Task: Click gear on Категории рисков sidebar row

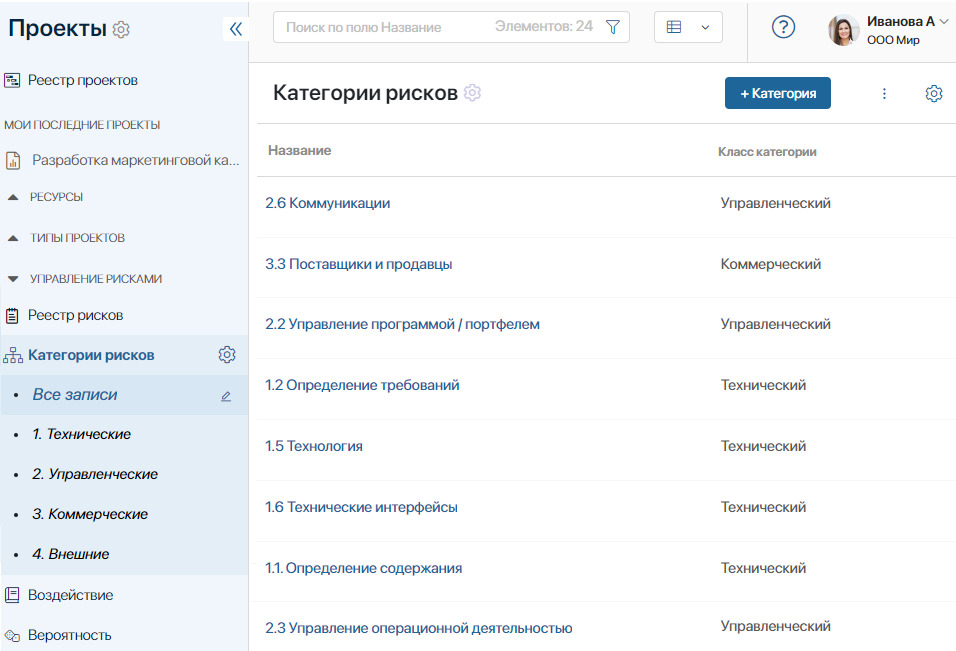Action: pyautogui.click(x=227, y=355)
